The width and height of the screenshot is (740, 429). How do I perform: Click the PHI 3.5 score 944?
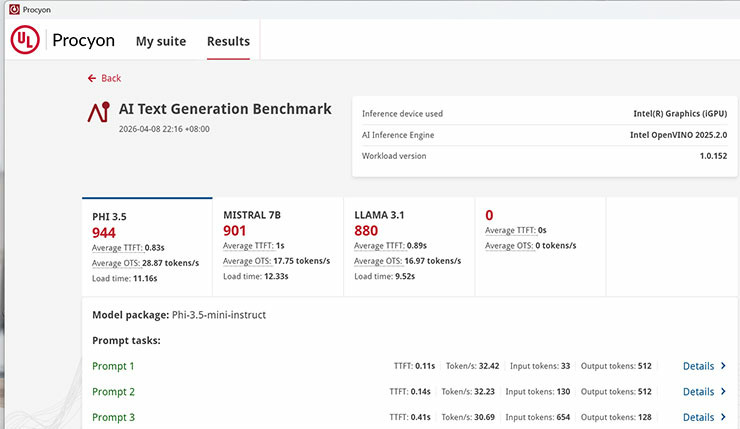(104, 233)
